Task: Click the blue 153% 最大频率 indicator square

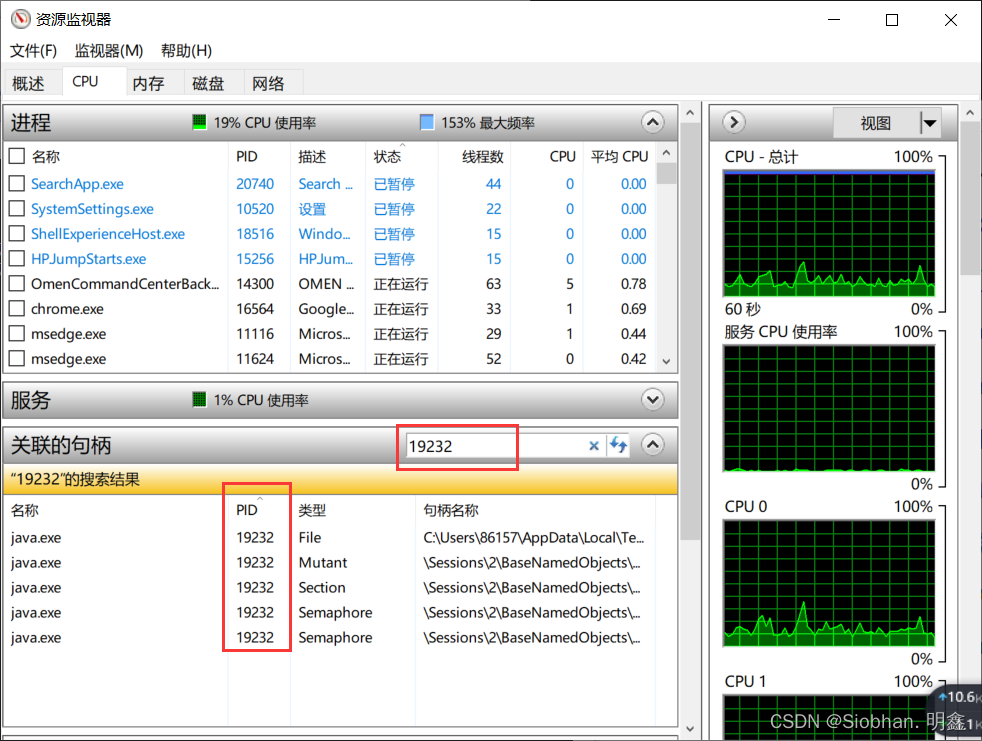Action: click(426, 122)
